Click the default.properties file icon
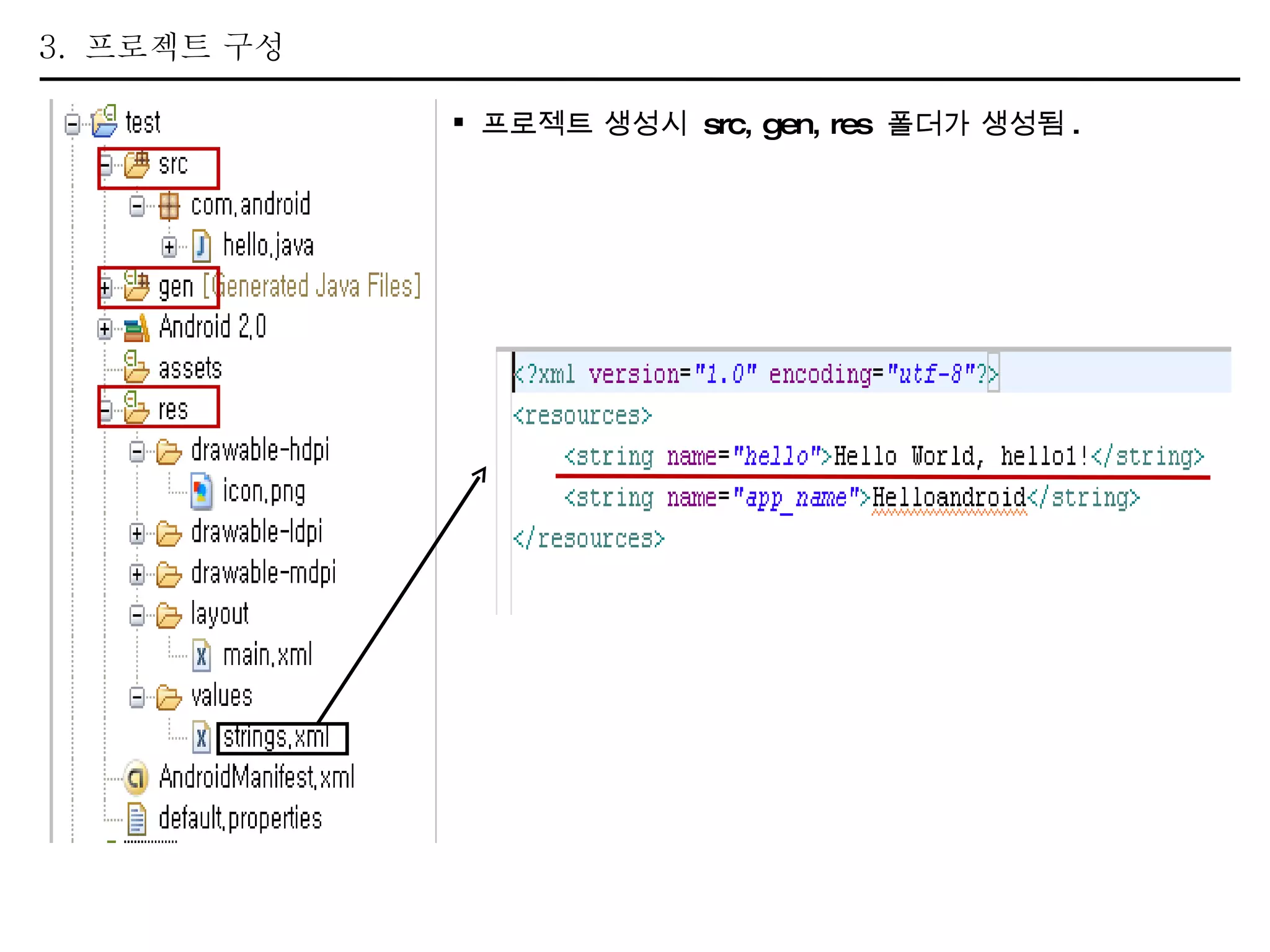The image size is (1270, 952). [x=136, y=819]
